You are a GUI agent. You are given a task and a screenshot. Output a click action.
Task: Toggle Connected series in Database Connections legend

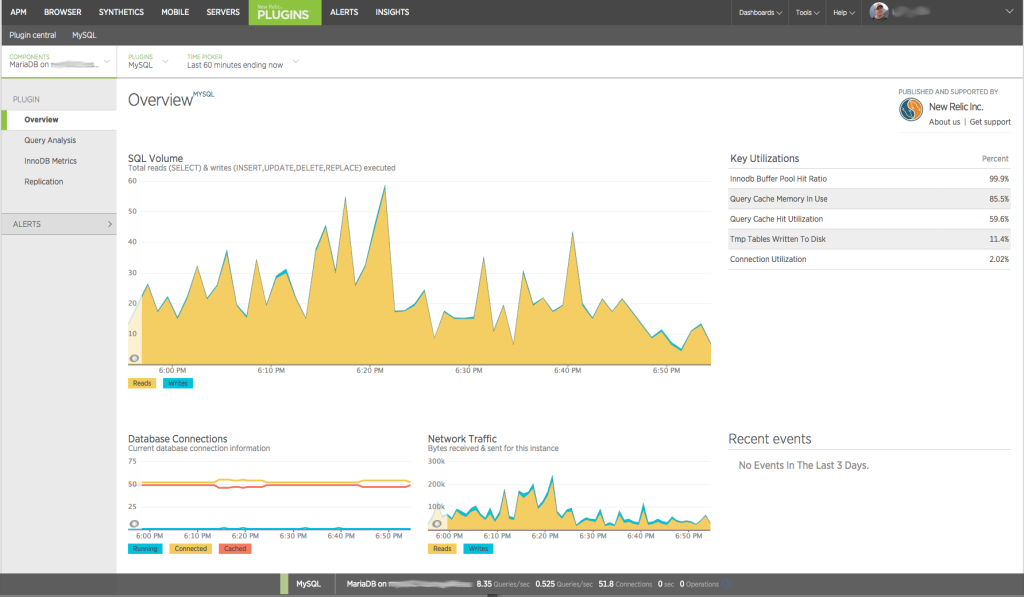click(x=191, y=549)
